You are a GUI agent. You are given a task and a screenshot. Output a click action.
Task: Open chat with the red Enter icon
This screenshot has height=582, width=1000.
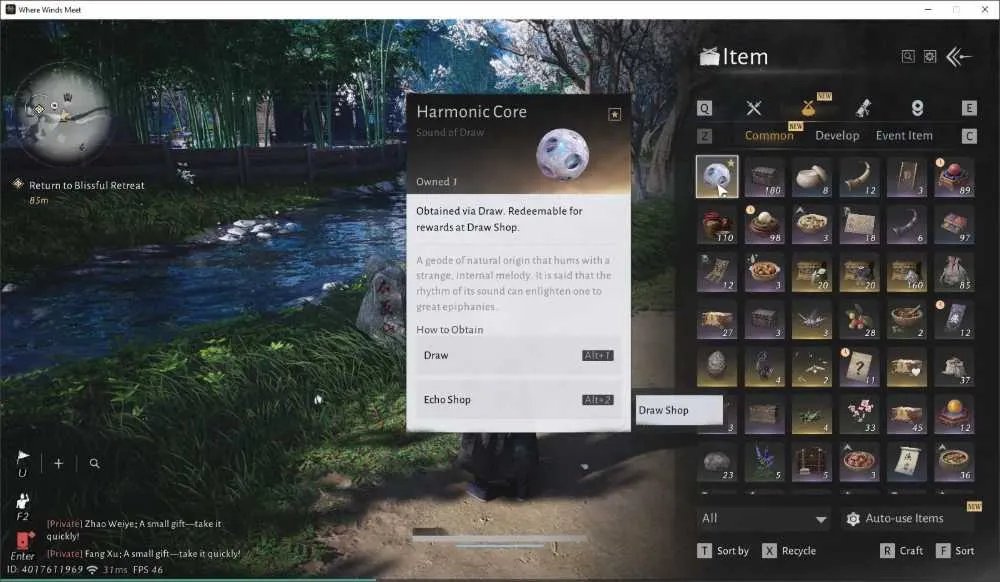coord(24,541)
